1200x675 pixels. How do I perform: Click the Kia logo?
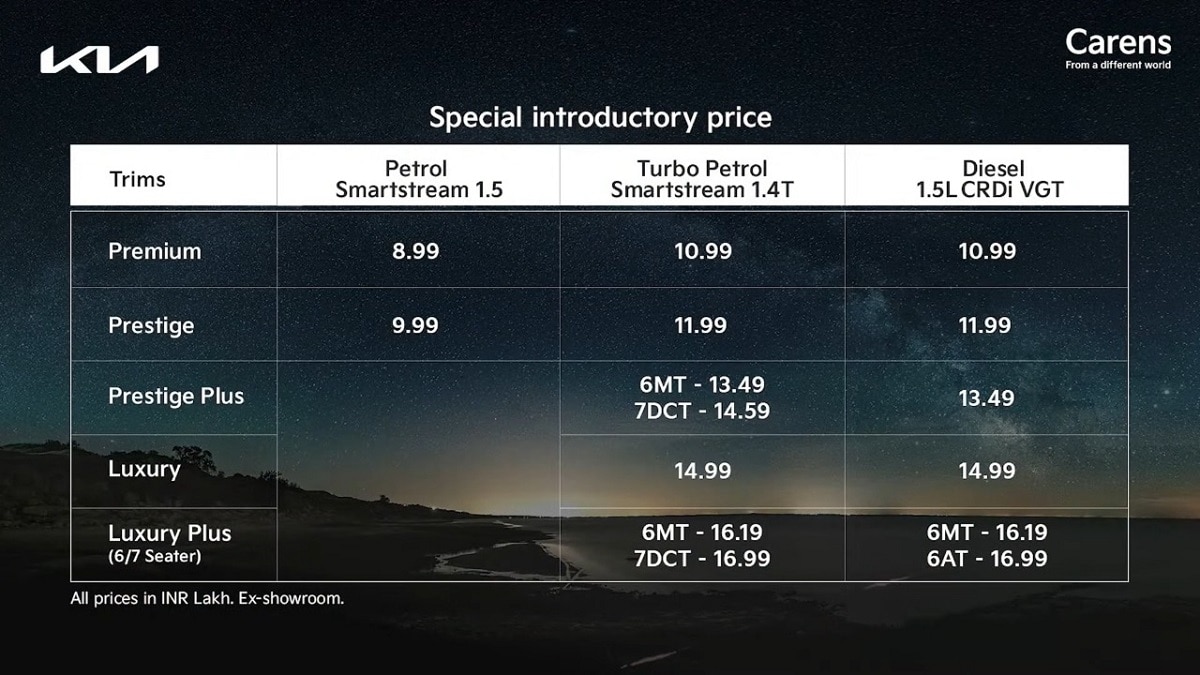99,60
